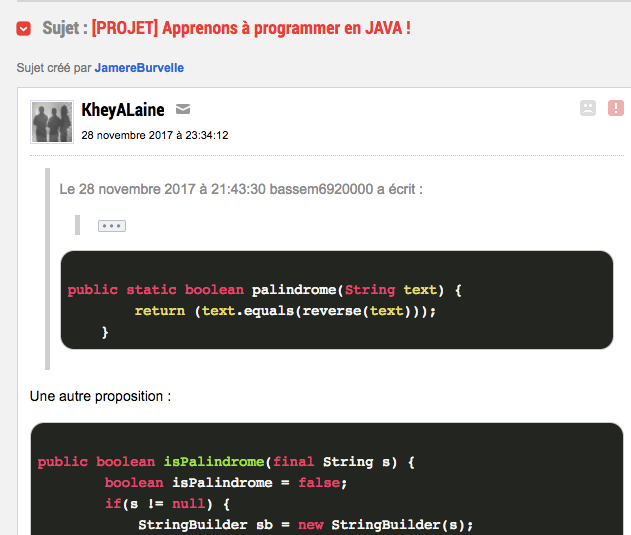Click the red dropdown arrow beside Sujet

coord(23,28)
